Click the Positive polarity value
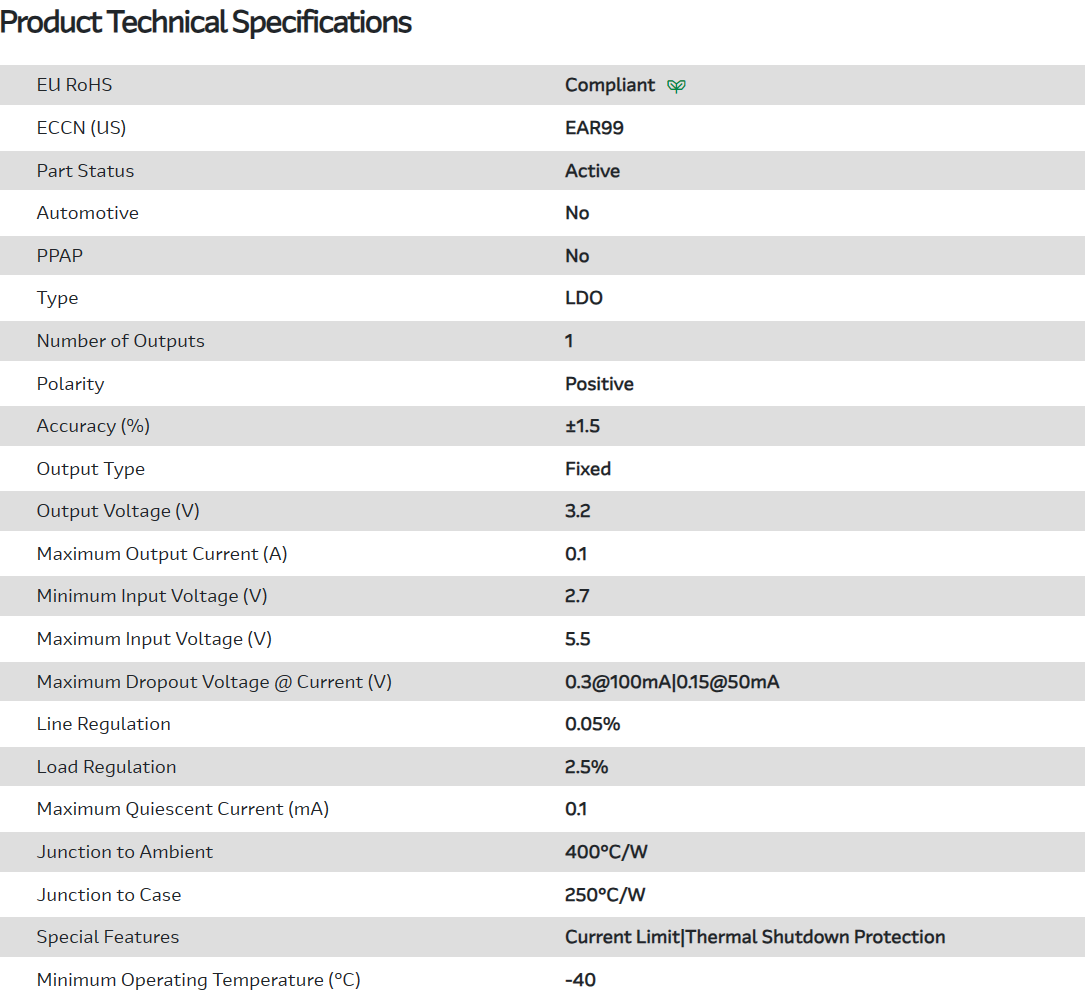The height and width of the screenshot is (995, 1085). pyautogui.click(x=599, y=384)
